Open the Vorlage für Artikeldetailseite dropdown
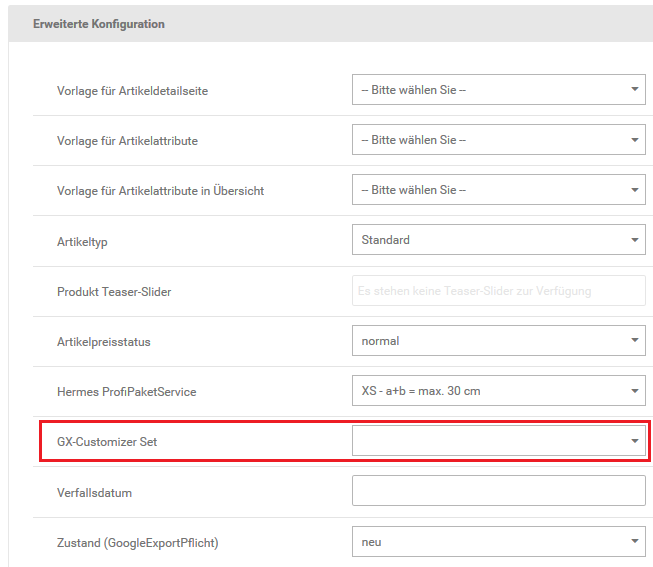 [498, 90]
